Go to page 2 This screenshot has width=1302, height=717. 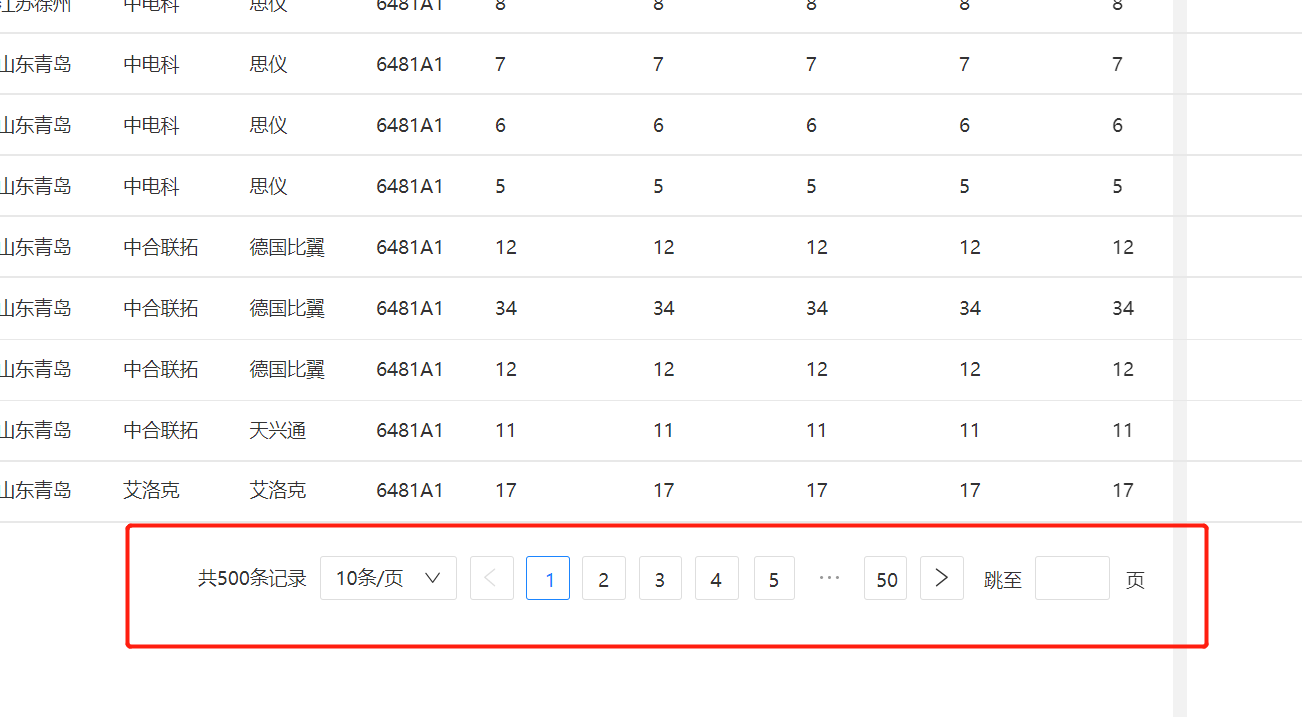[604, 578]
